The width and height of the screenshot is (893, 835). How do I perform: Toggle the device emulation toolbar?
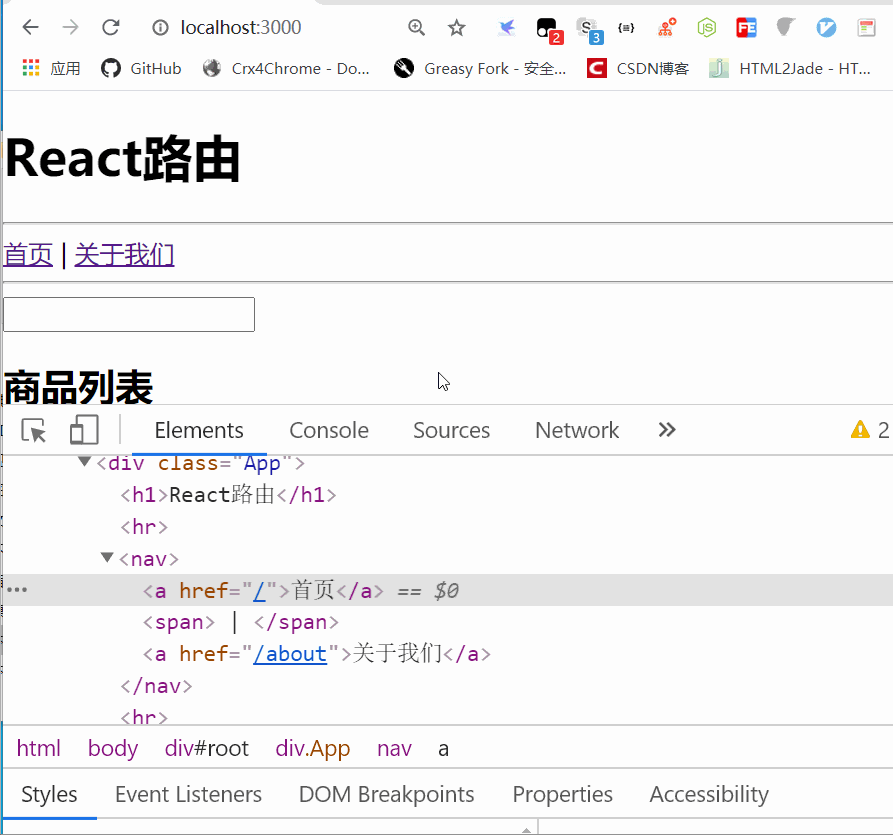[83, 429]
